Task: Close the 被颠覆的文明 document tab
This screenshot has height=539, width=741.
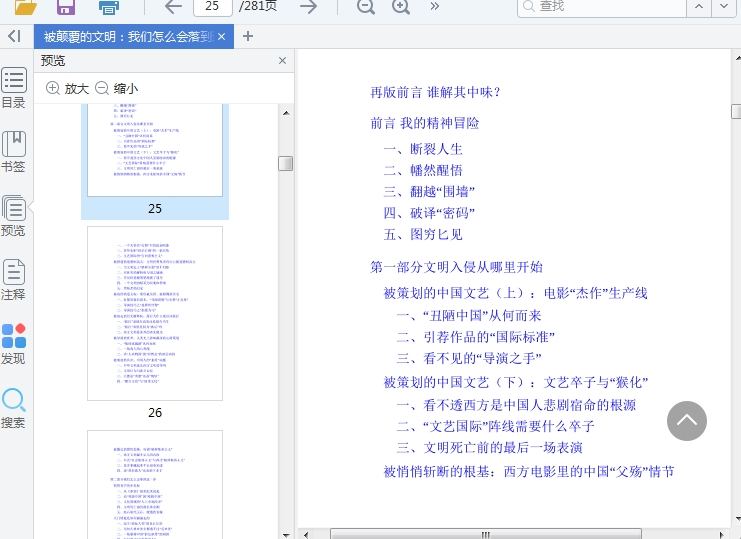Action: point(222,36)
